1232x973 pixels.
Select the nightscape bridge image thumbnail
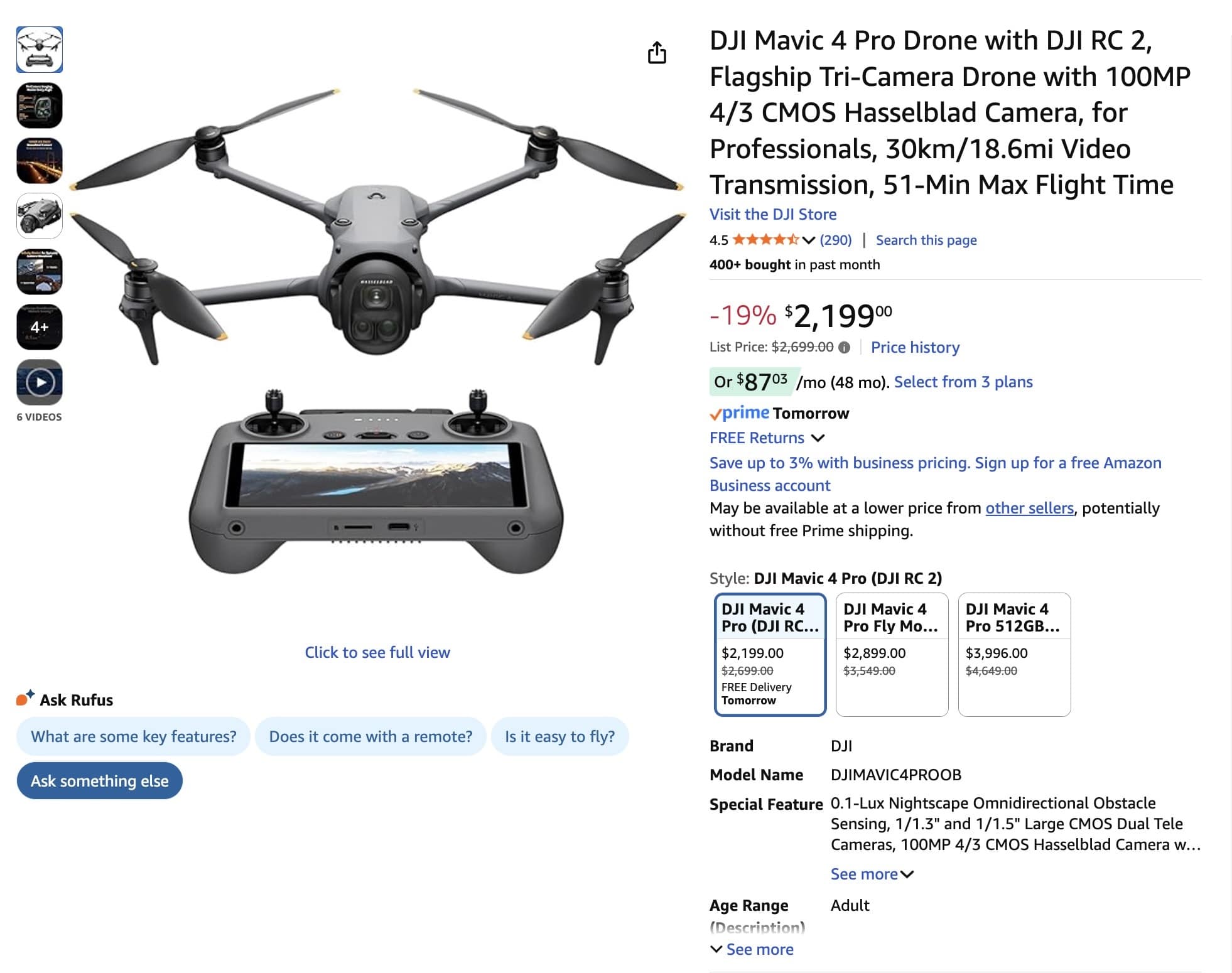click(40, 160)
